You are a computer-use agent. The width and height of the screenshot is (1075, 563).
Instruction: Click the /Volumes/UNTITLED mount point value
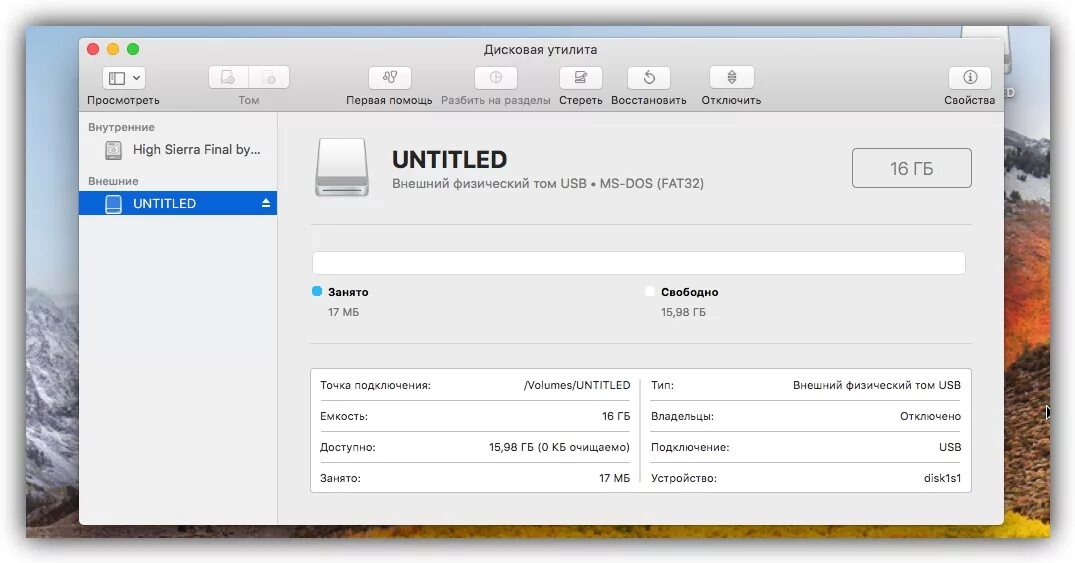[577, 385]
